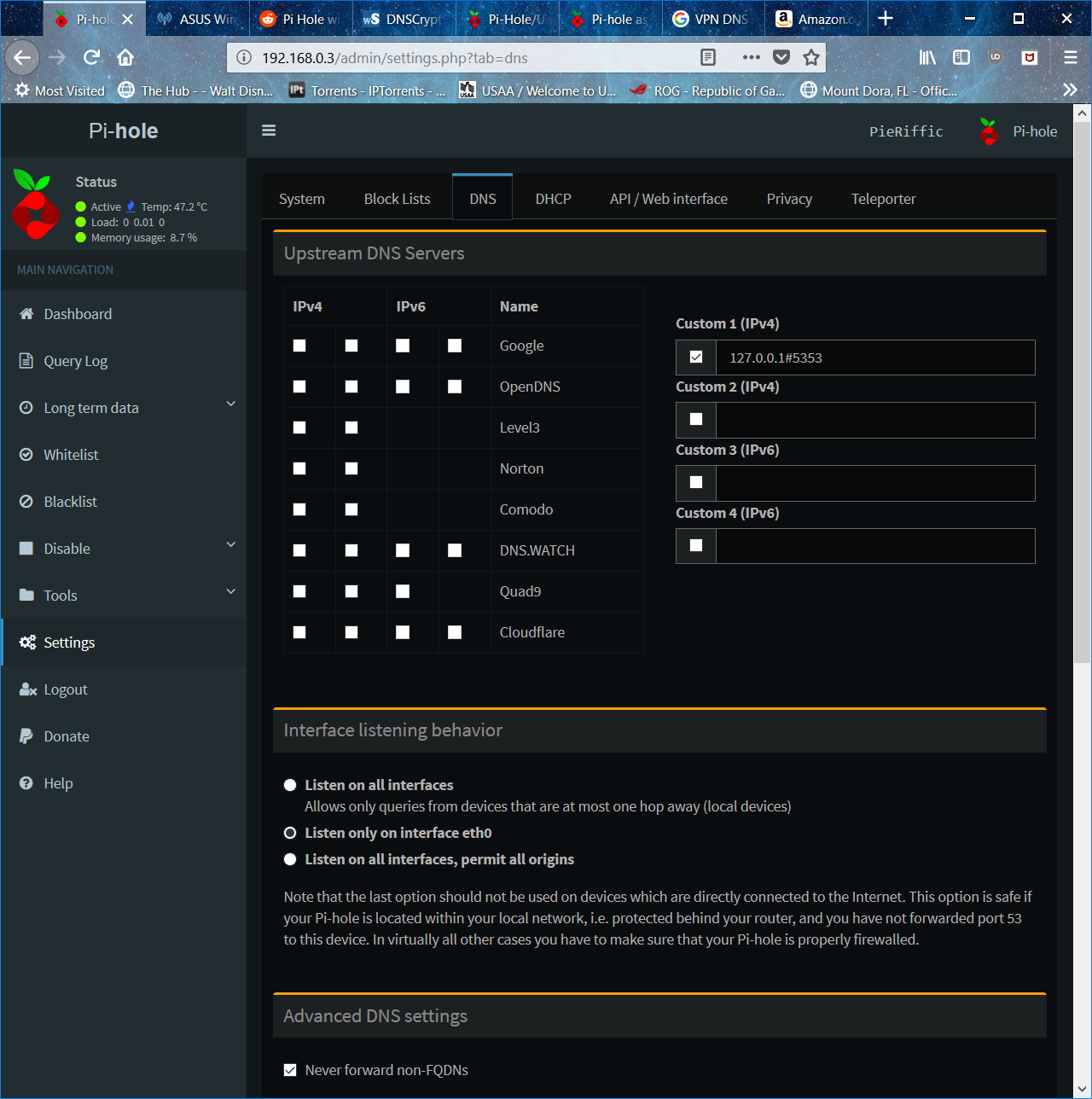Open Most Visited bookmarks folder

tap(60, 90)
